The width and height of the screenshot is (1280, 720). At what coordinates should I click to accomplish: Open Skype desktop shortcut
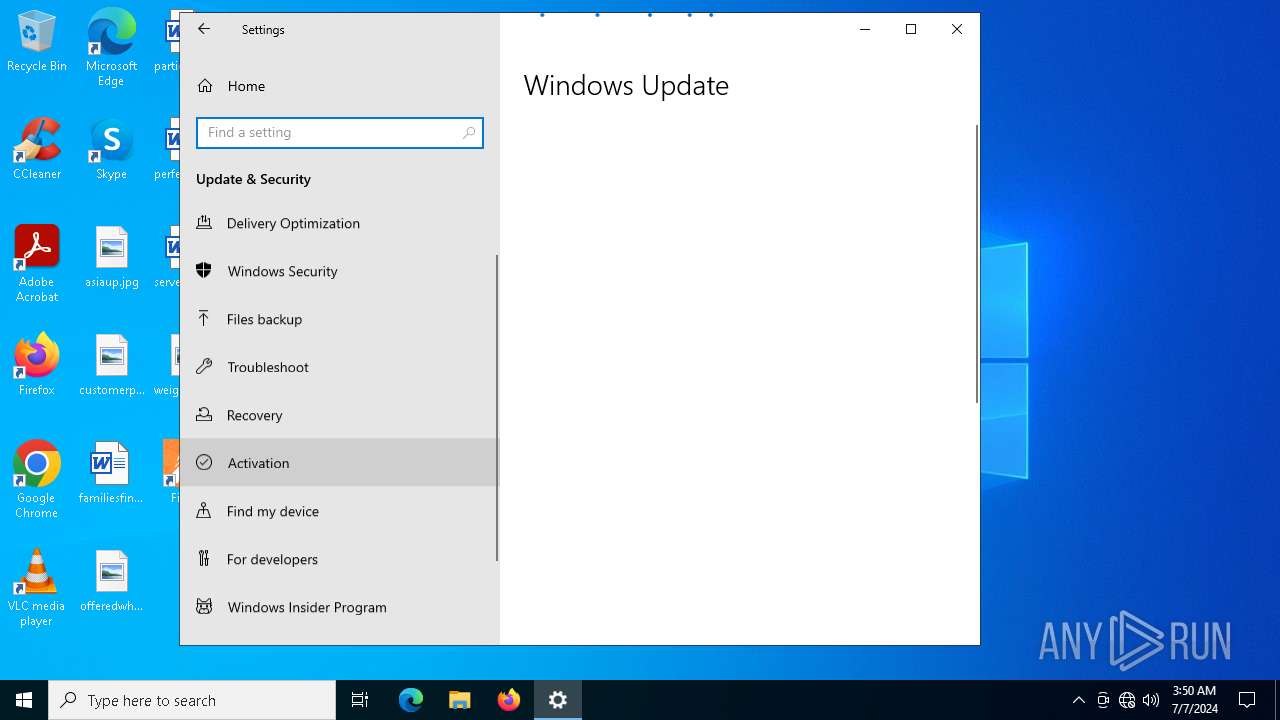(x=111, y=149)
